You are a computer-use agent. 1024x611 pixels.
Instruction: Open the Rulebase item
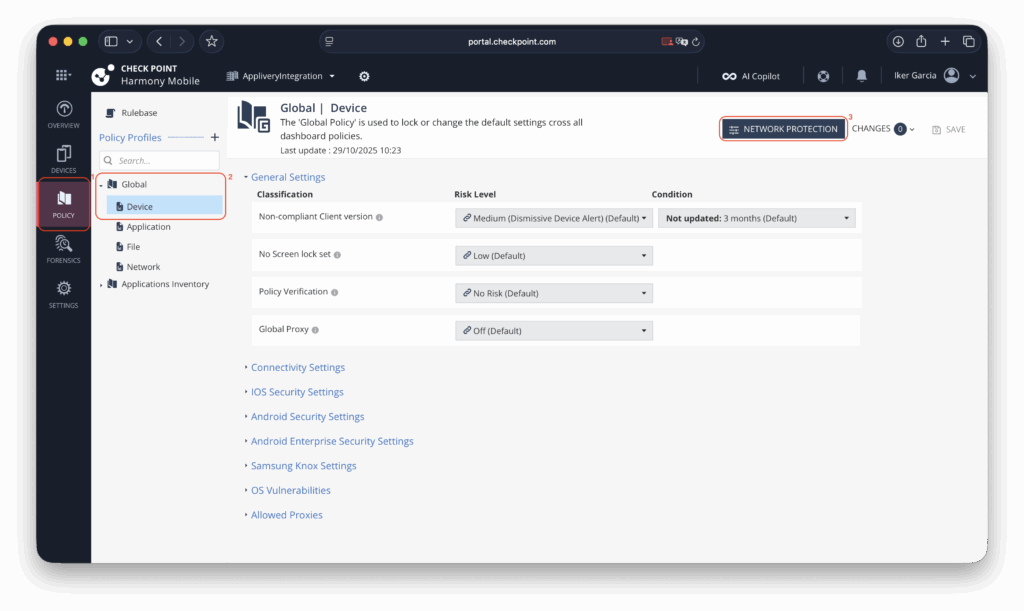[139, 113]
